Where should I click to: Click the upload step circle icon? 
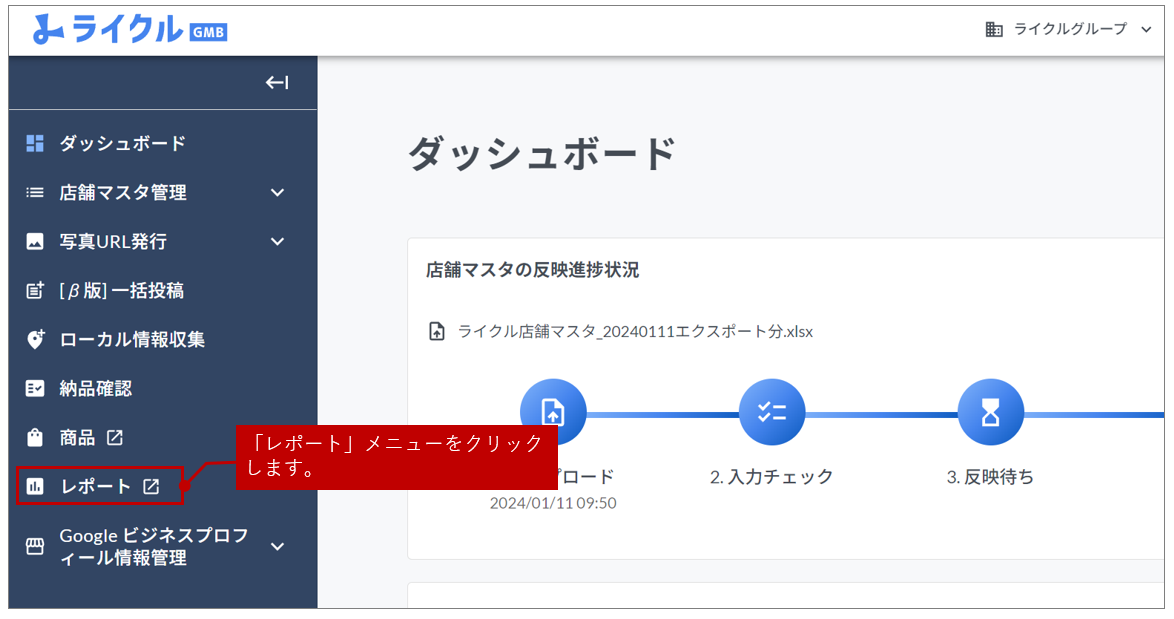pyautogui.click(x=553, y=412)
